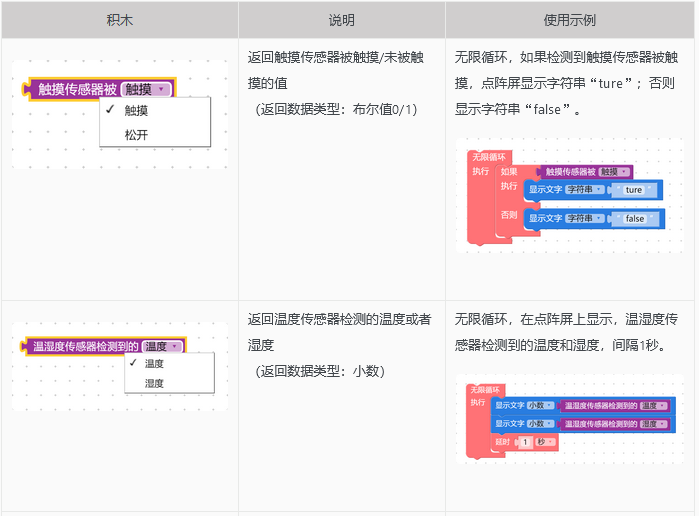Open temperature humidity example block image

click(570, 419)
